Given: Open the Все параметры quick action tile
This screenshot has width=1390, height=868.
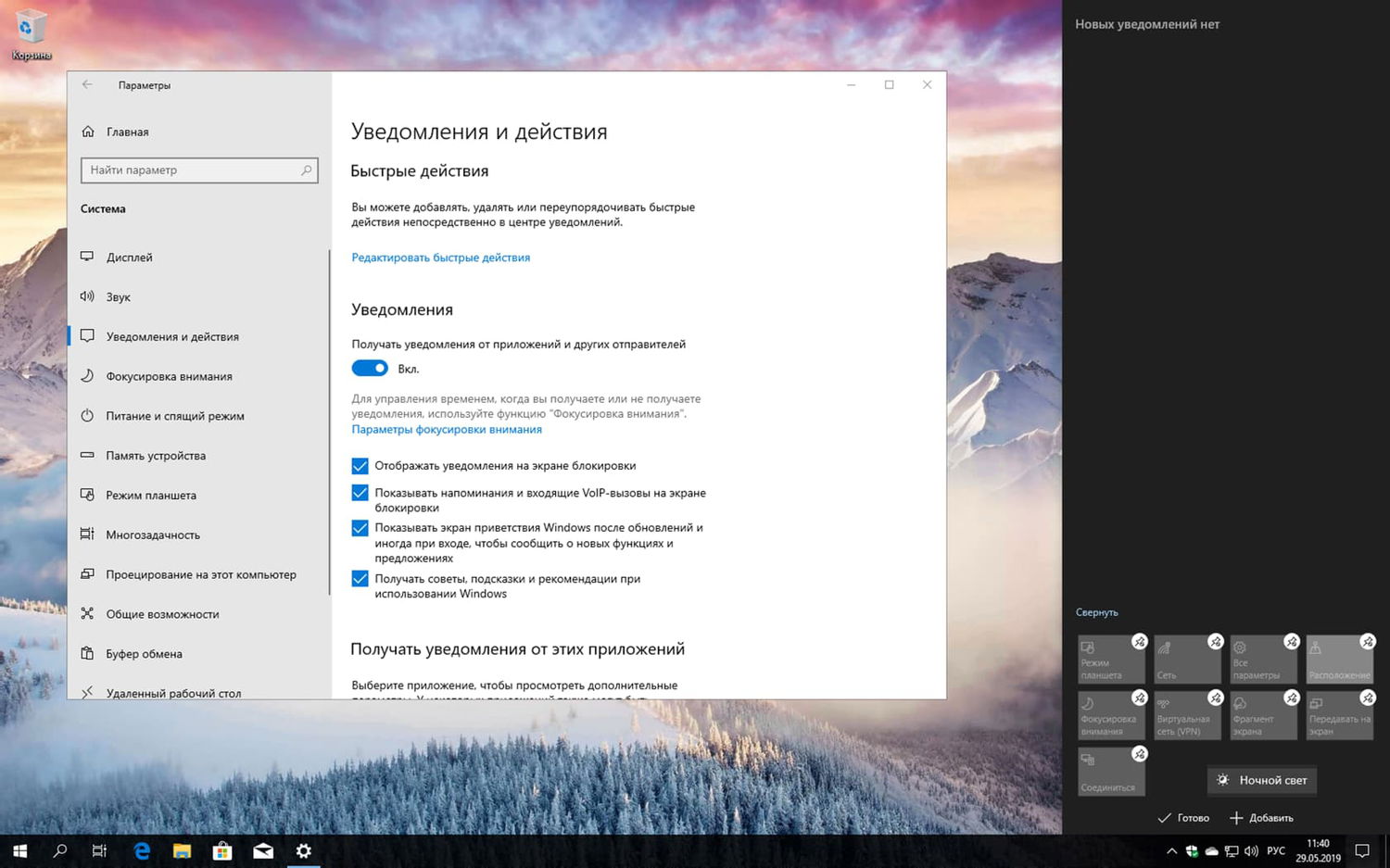Looking at the screenshot, I should [x=1263, y=659].
